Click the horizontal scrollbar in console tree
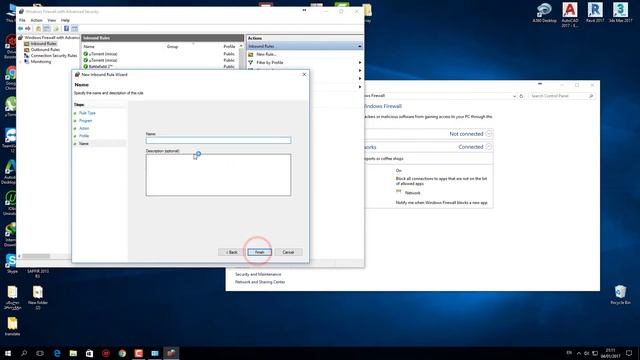 point(36,256)
